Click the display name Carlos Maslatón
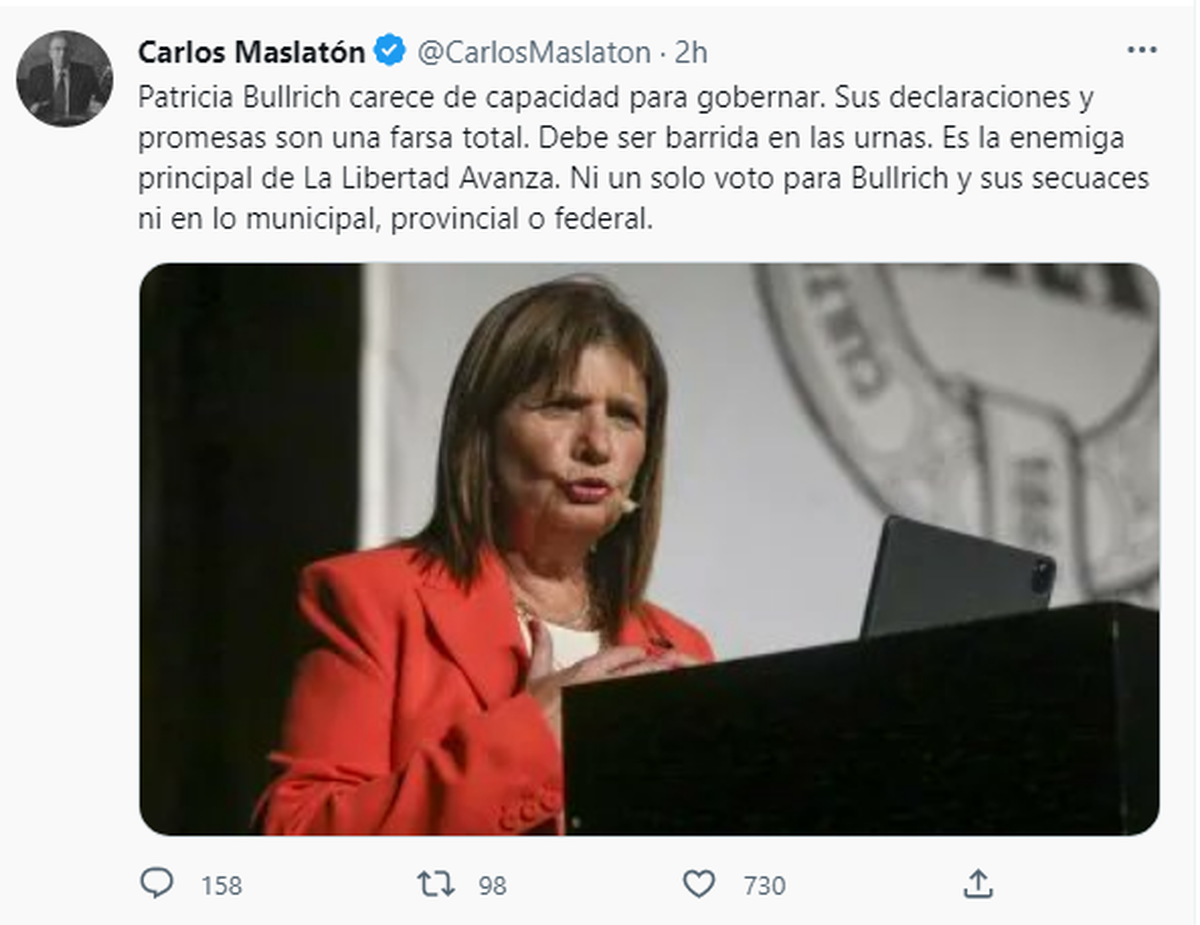This screenshot has width=1200, height=925. pos(252,51)
